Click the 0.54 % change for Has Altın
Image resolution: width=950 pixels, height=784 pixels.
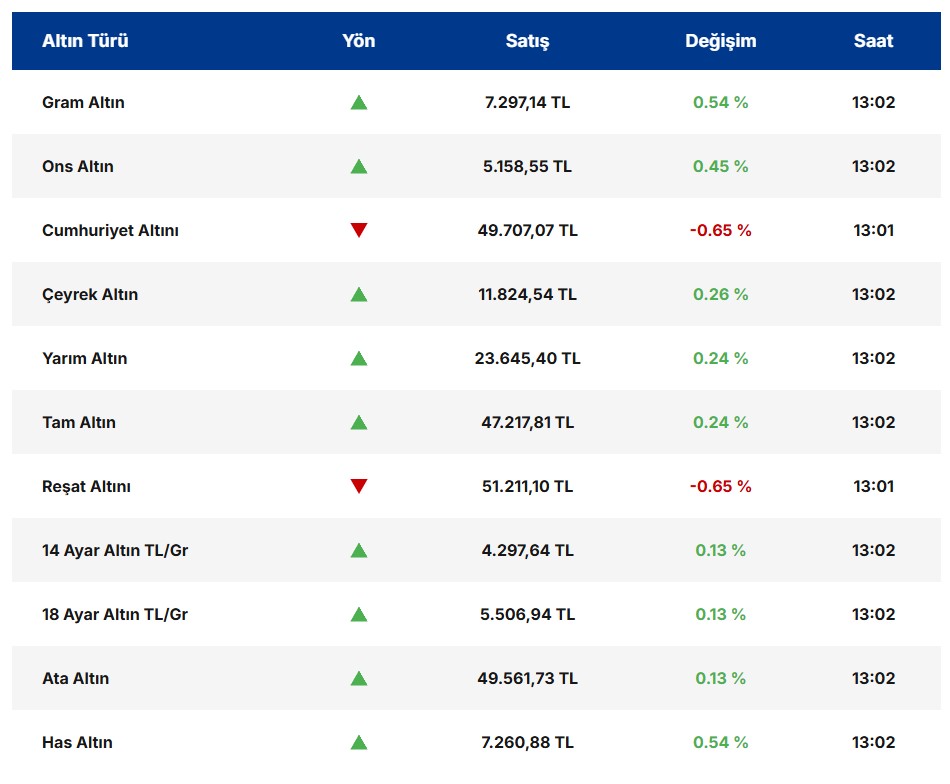[x=720, y=742]
